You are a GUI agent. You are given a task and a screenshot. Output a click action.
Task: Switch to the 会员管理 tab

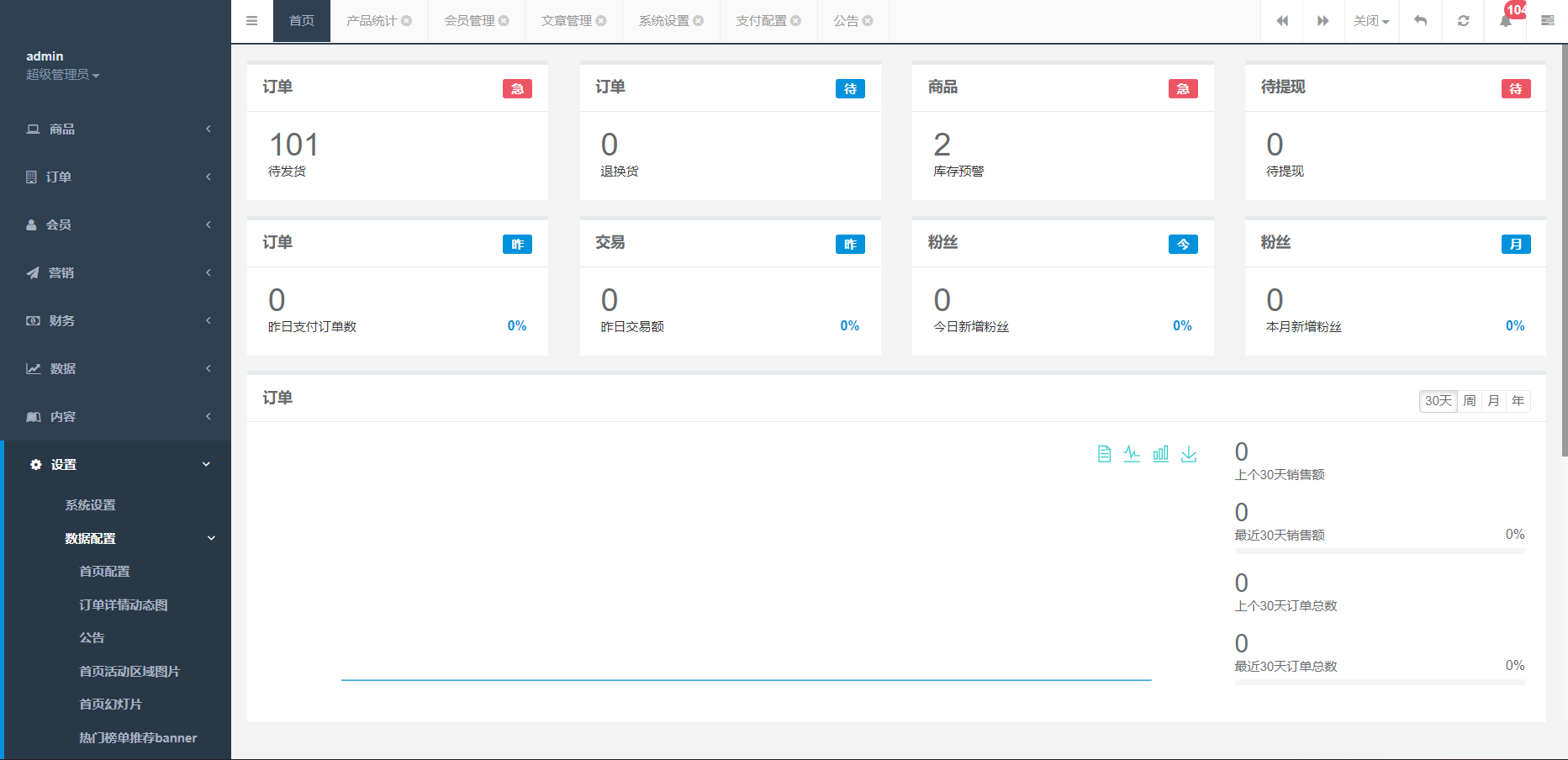469,21
